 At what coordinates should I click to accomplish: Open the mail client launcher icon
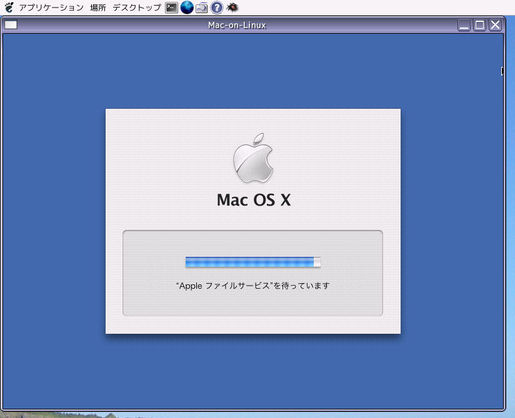click(x=201, y=7)
